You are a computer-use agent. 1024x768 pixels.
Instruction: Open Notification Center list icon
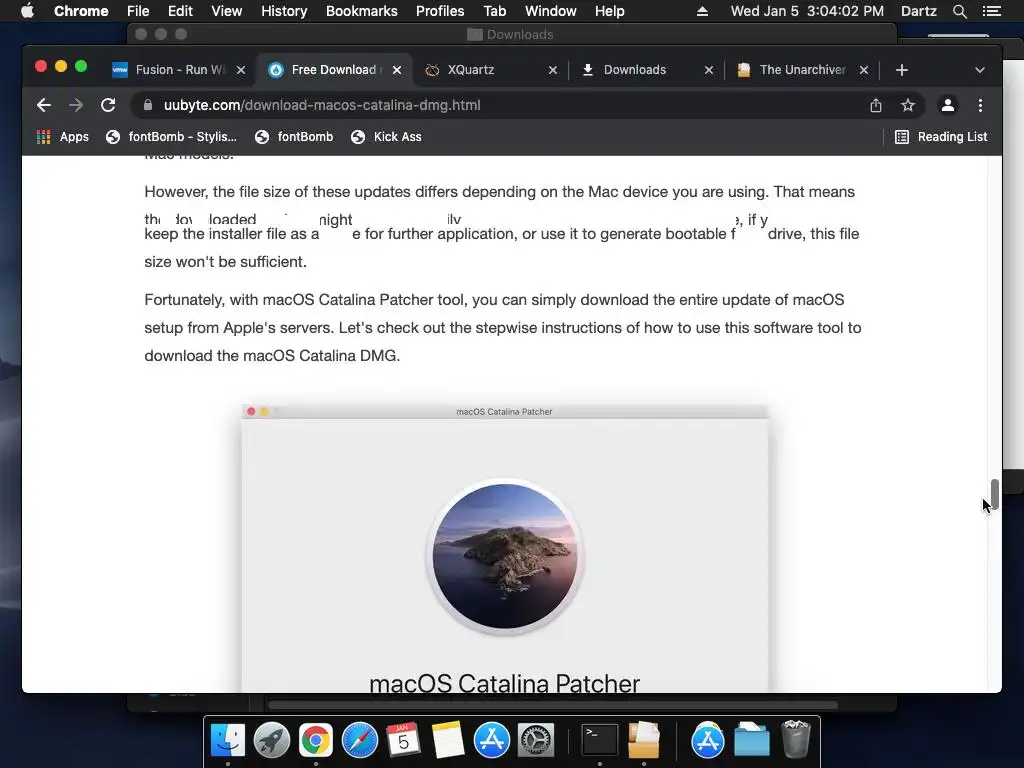[x=991, y=11]
